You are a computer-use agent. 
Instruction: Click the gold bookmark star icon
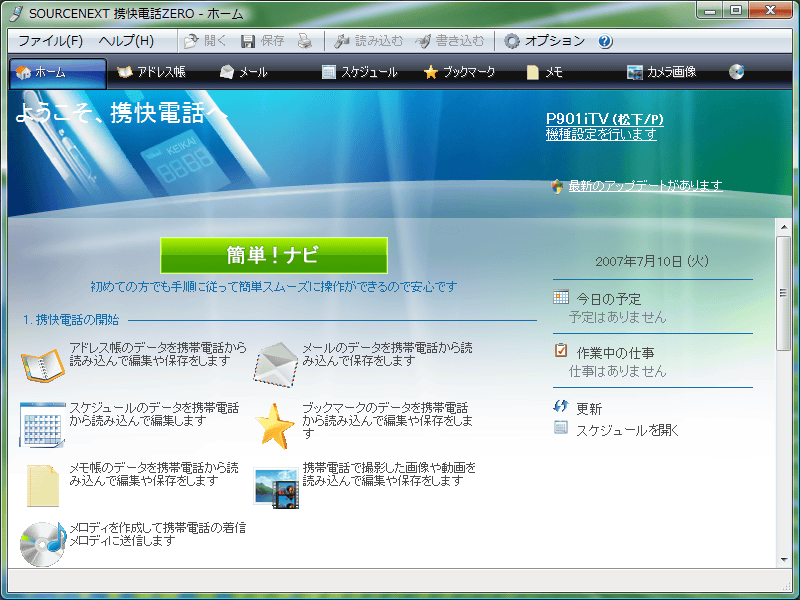[276, 426]
